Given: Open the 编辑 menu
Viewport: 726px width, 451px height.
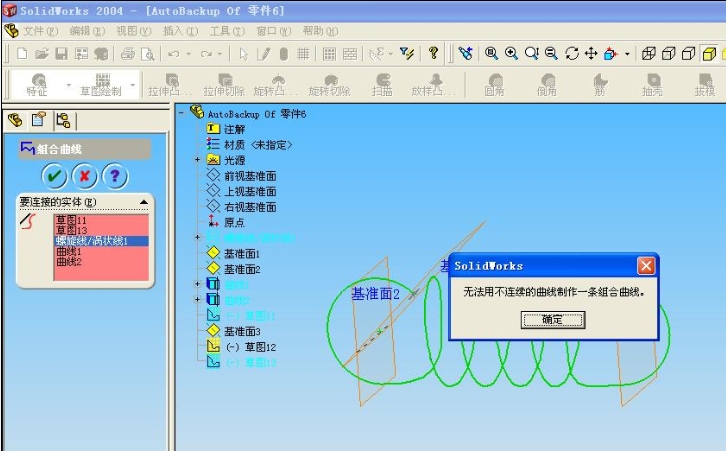Looking at the screenshot, I should (87, 31).
